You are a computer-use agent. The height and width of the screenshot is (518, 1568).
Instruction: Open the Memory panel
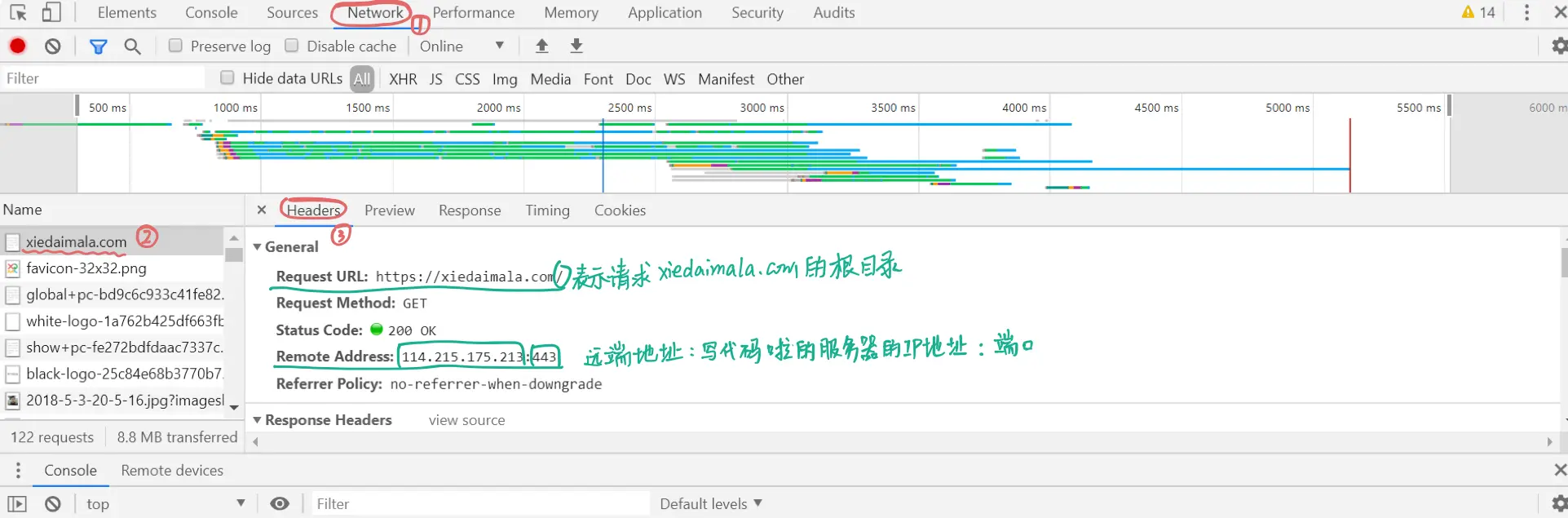pyautogui.click(x=571, y=12)
